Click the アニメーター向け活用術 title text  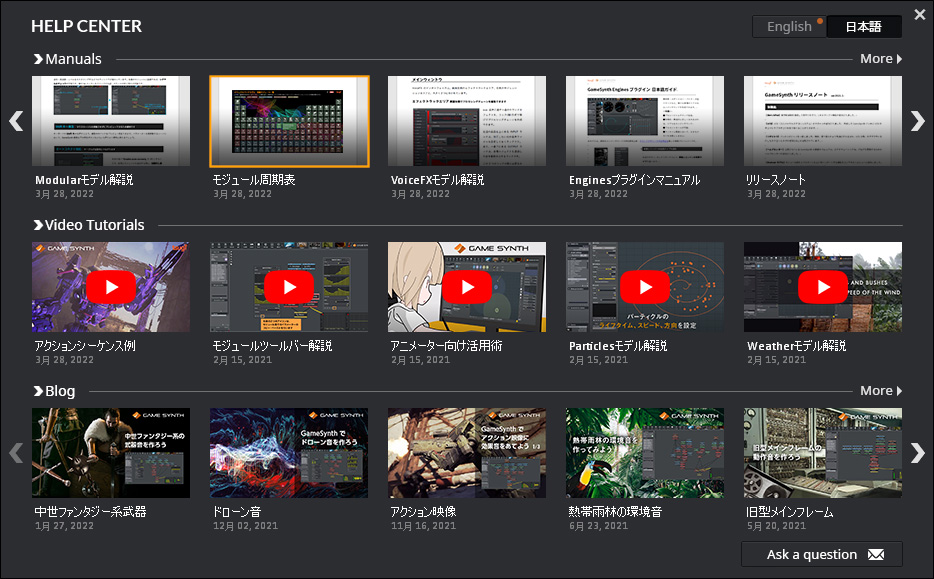(446, 346)
